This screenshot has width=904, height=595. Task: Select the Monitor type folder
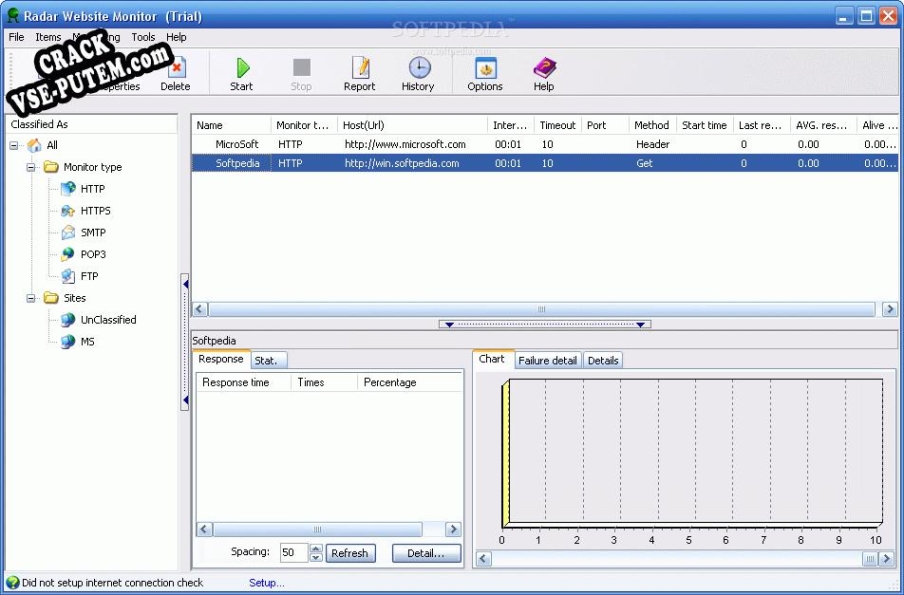[x=83, y=167]
